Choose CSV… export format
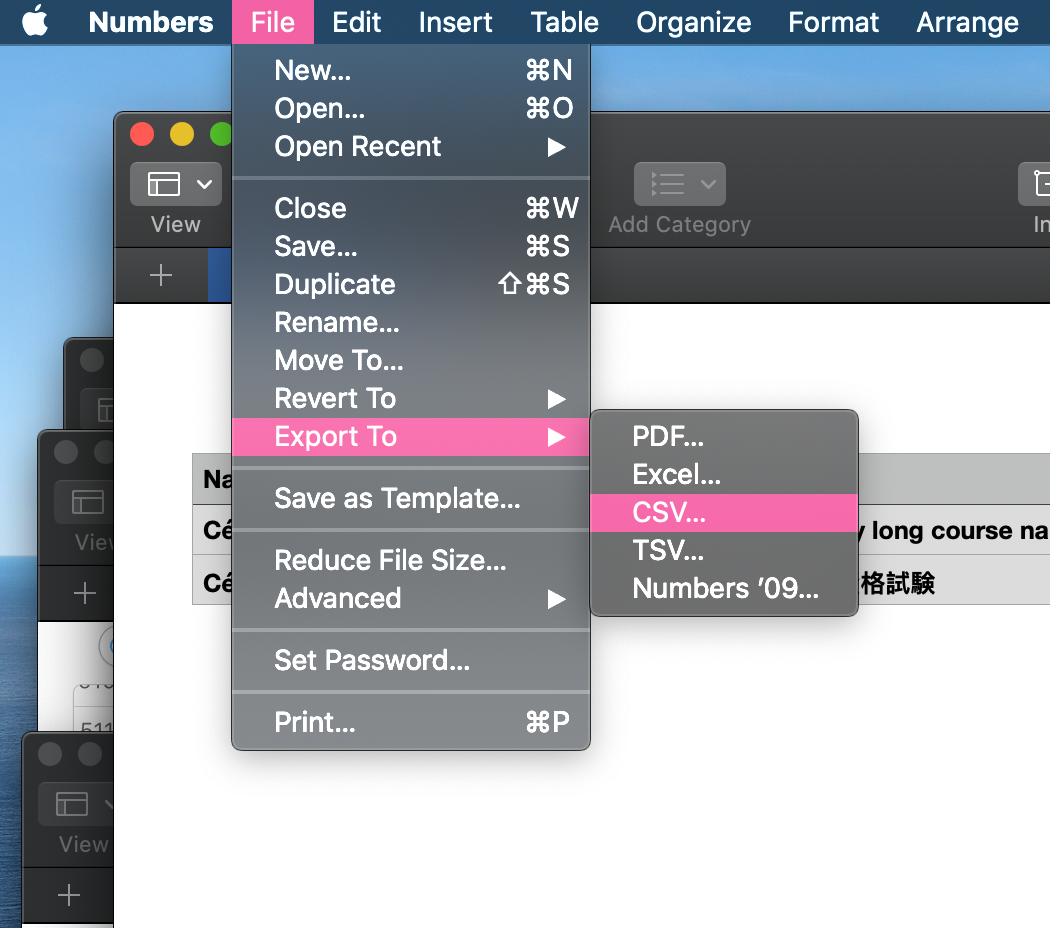This screenshot has width=1050, height=928. (724, 513)
